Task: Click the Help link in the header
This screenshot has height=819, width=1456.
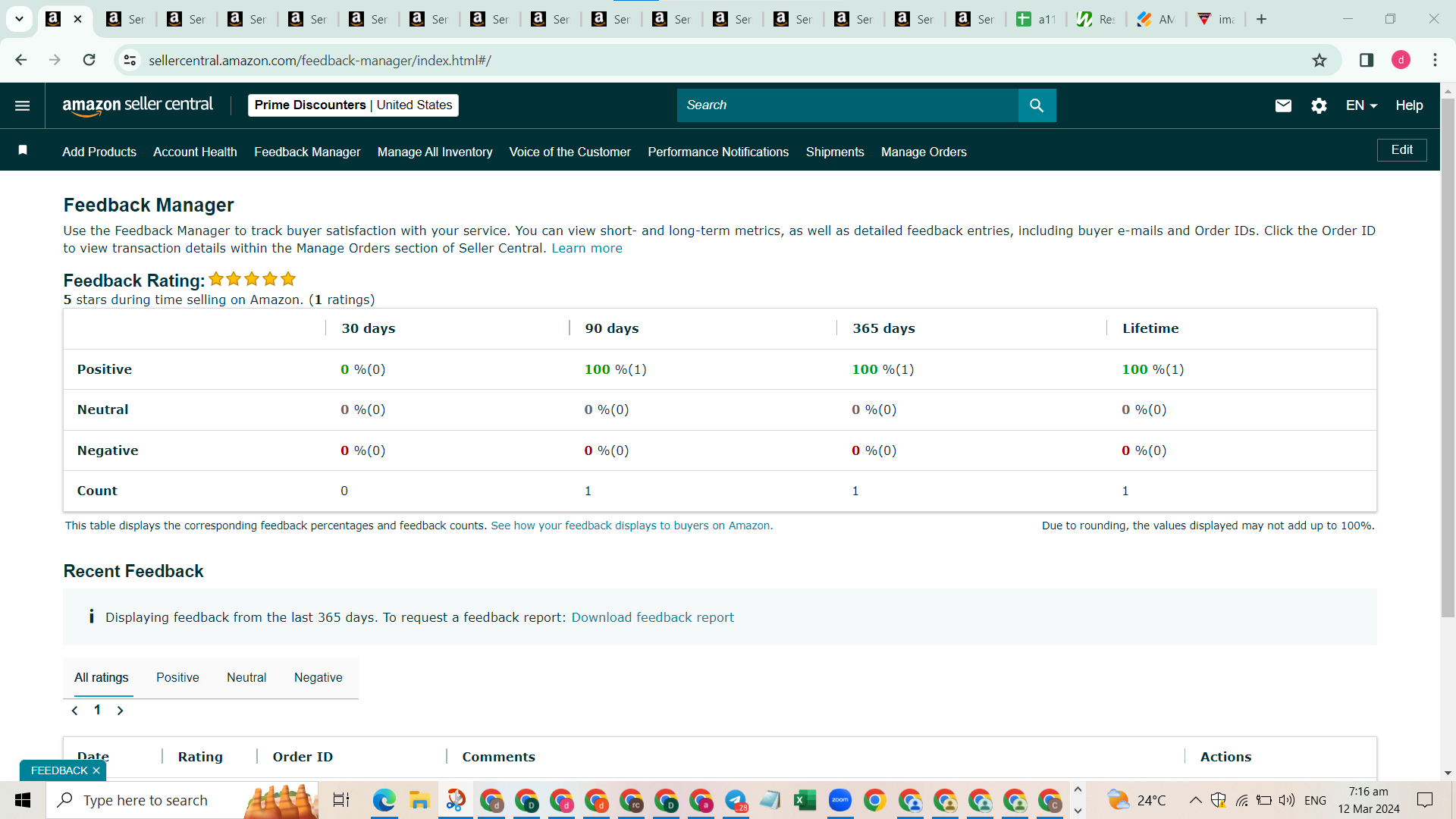Action: (x=1409, y=105)
